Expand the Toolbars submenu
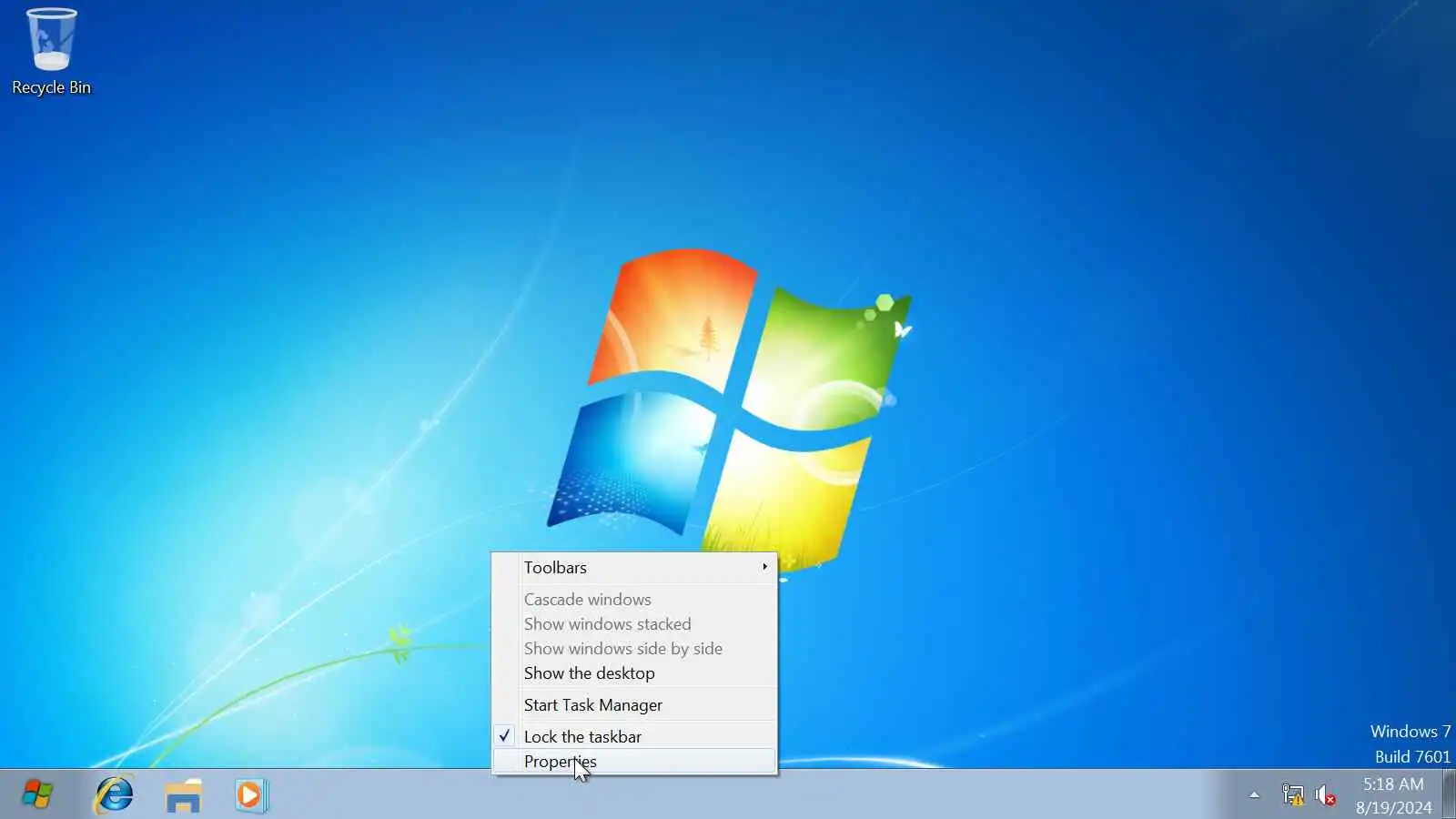 pyautogui.click(x=635, y=567)
